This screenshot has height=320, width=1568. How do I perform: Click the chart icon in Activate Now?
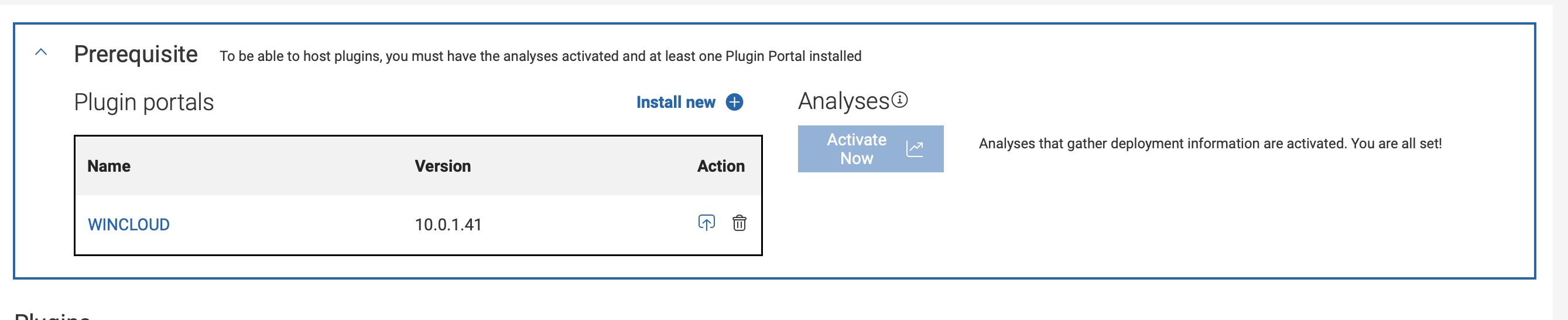[914, 149]
